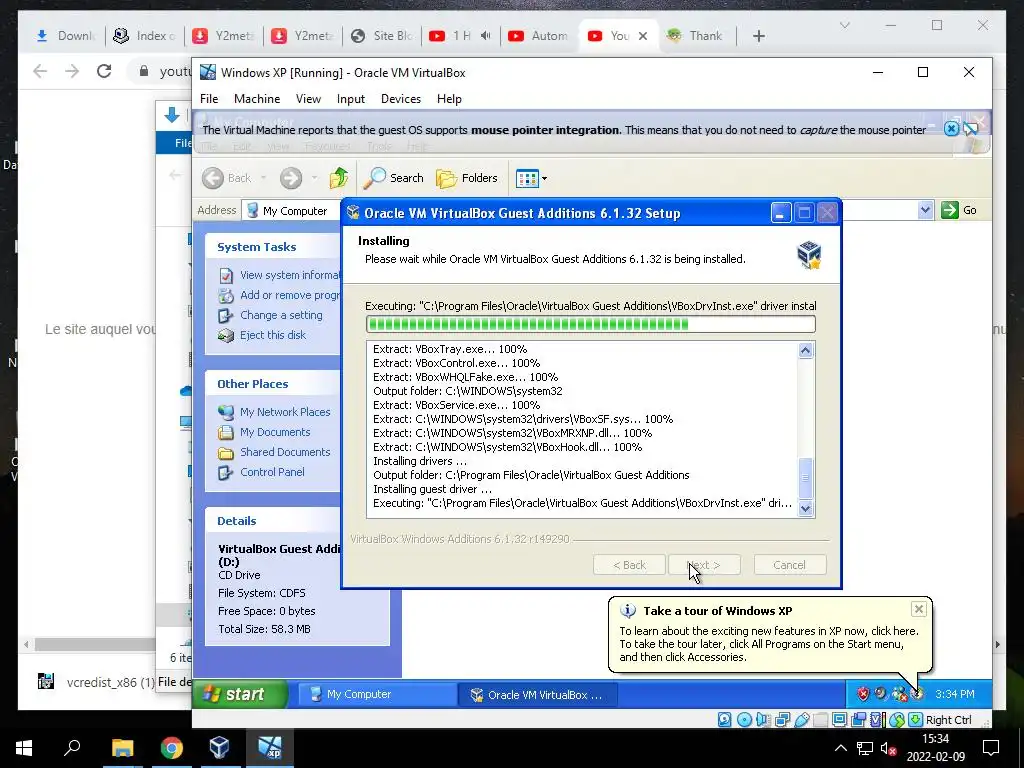Click the Cancel button in setup dialog

point(790,565)
